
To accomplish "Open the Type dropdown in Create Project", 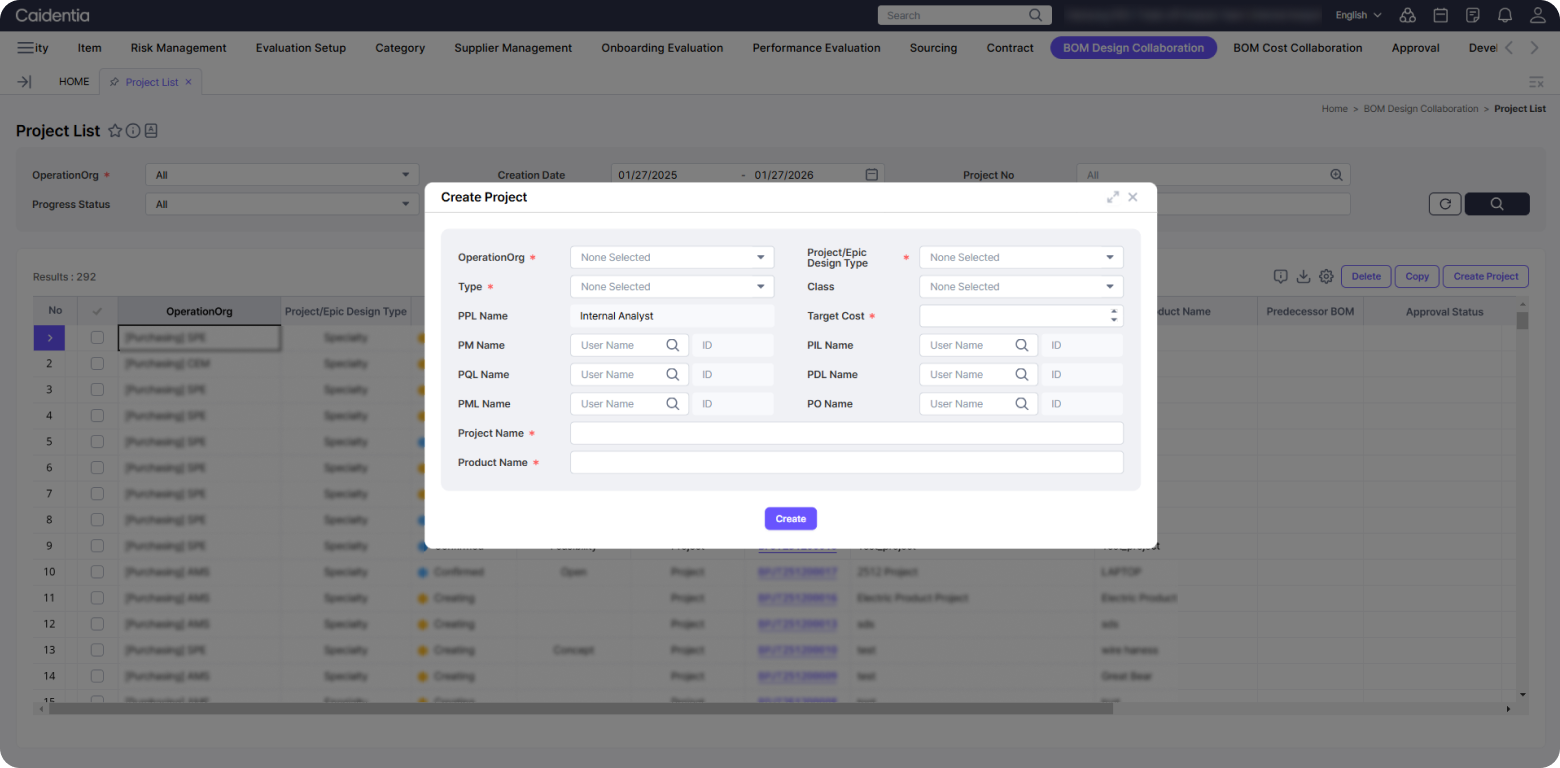I will [x=671, y=287].
